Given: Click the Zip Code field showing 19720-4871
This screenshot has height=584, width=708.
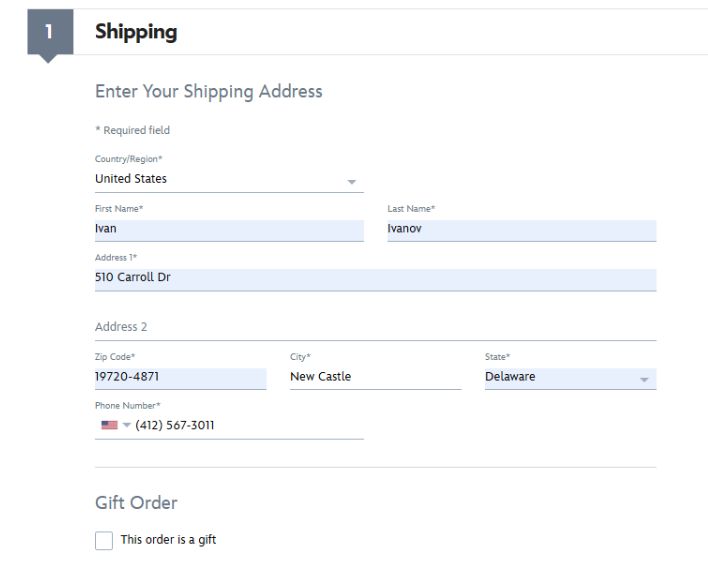Looking at the screenshot, I should (180, 377).
